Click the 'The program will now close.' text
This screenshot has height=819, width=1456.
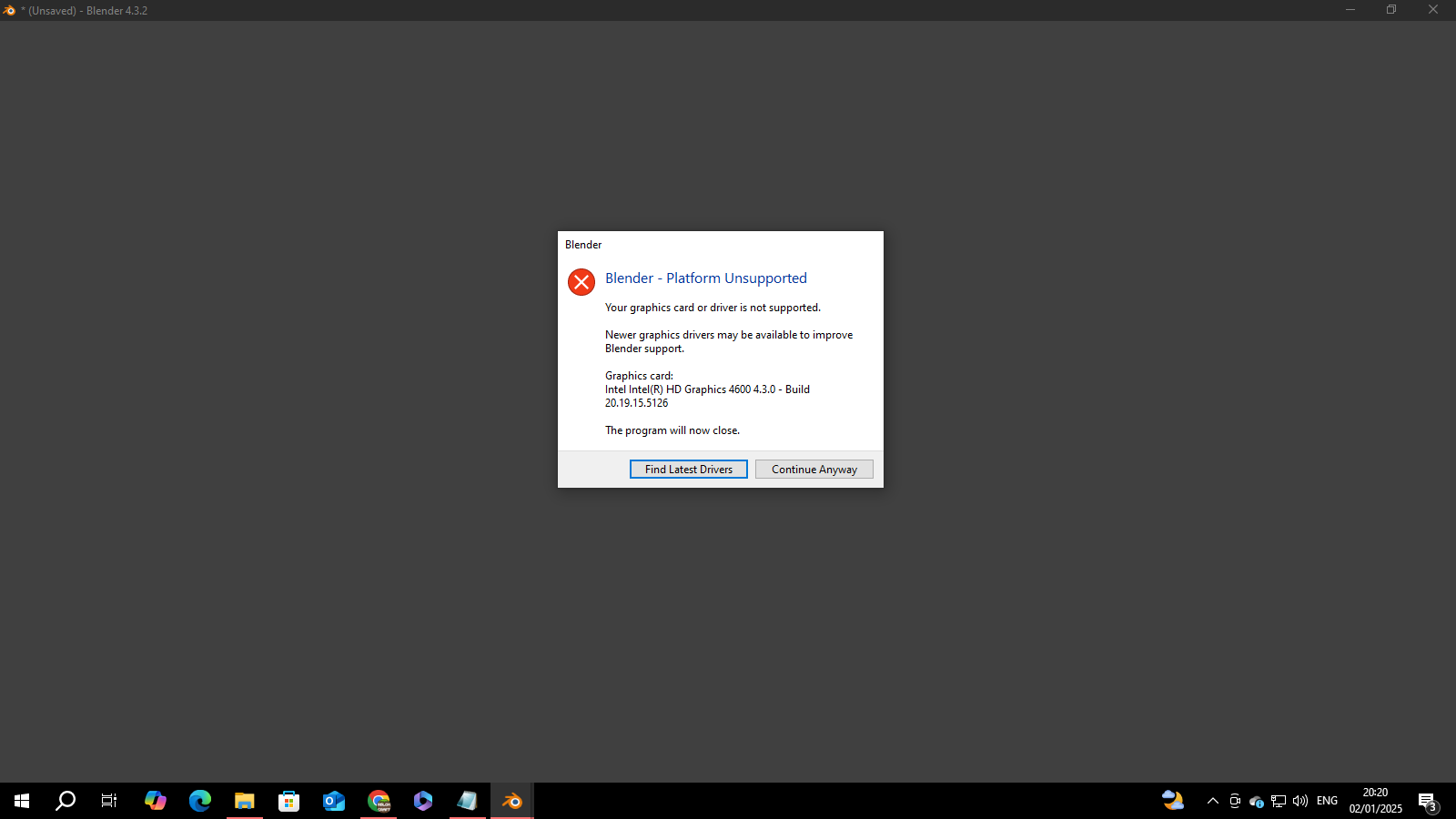click(672, 430)
